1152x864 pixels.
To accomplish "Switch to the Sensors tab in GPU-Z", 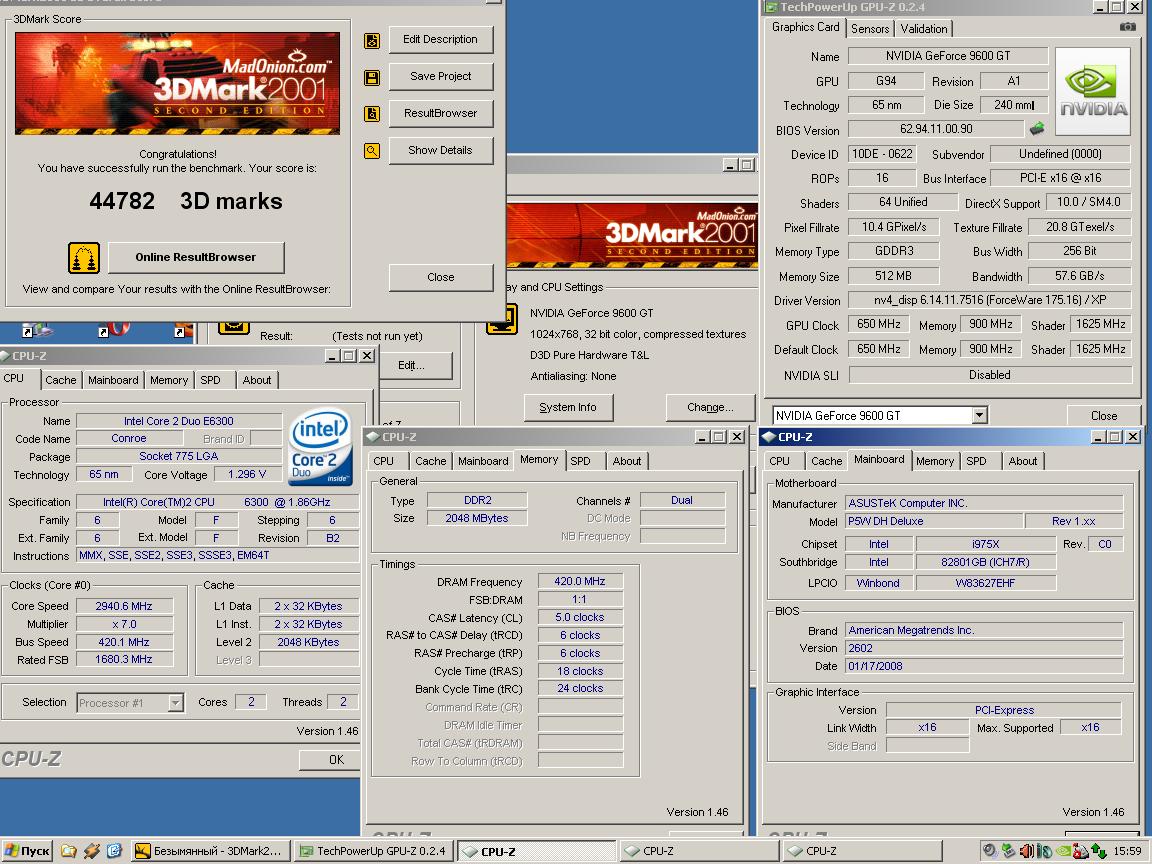I will [870, 29].
